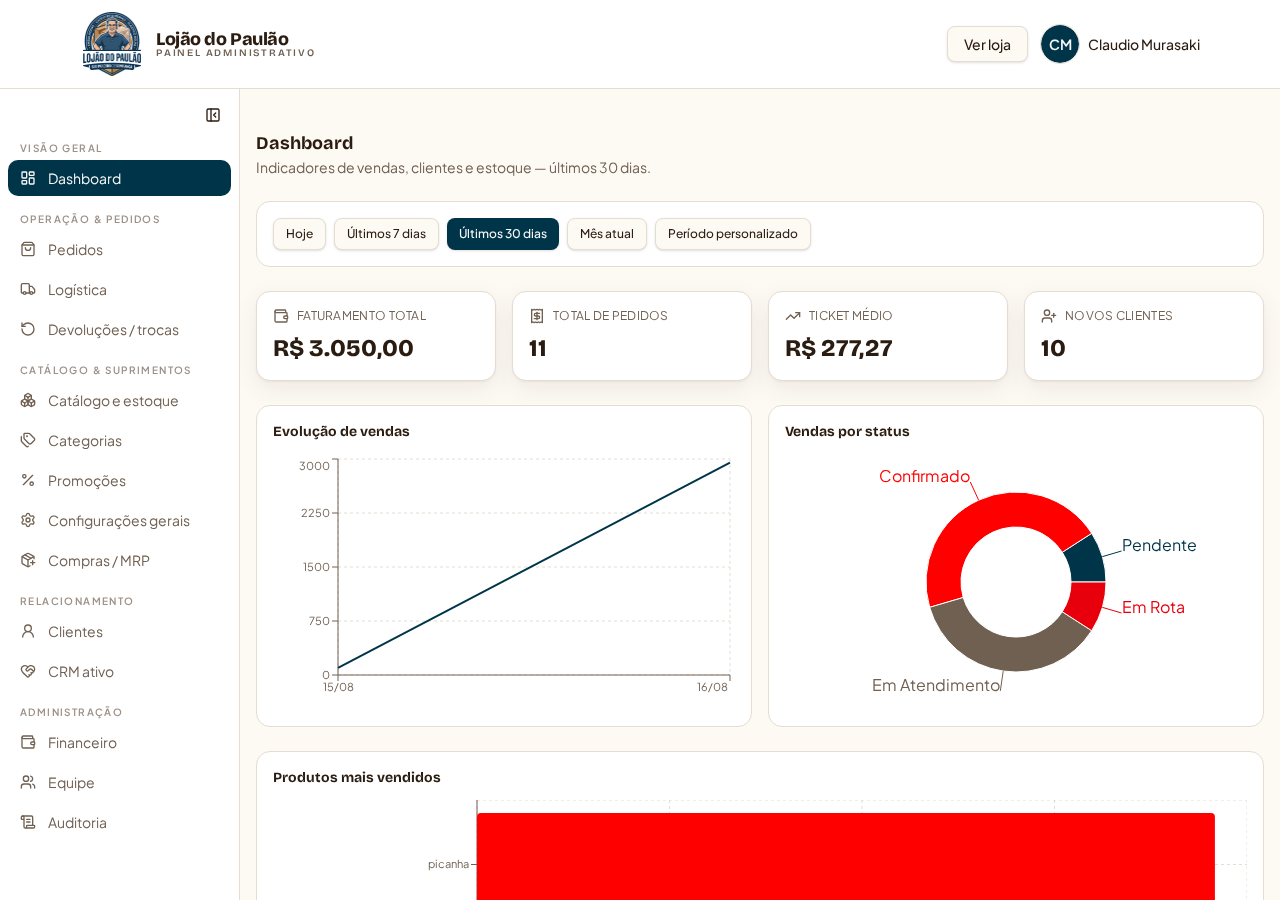Go to Logística in the sidebar
The width and height of the screenshot is (1280, 900).
pyautogui.click(x=119, y=289)
